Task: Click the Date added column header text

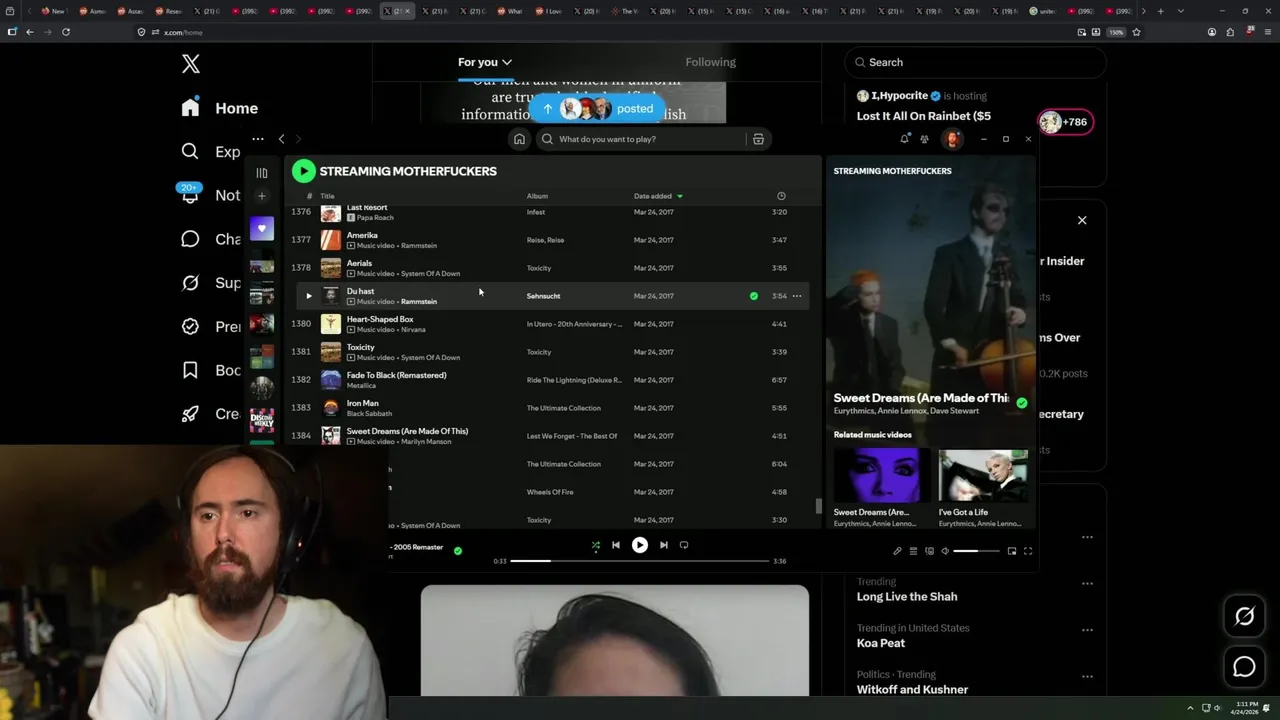Action: click(653, 196)
